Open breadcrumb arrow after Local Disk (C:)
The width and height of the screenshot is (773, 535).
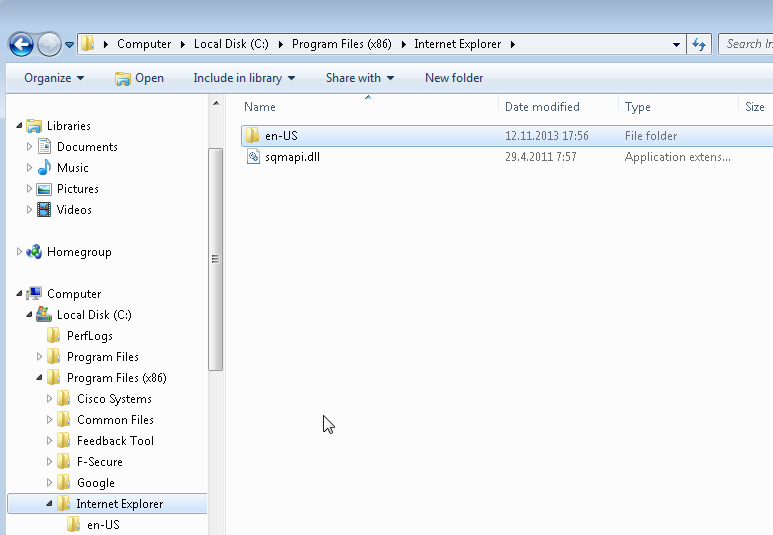281,44
